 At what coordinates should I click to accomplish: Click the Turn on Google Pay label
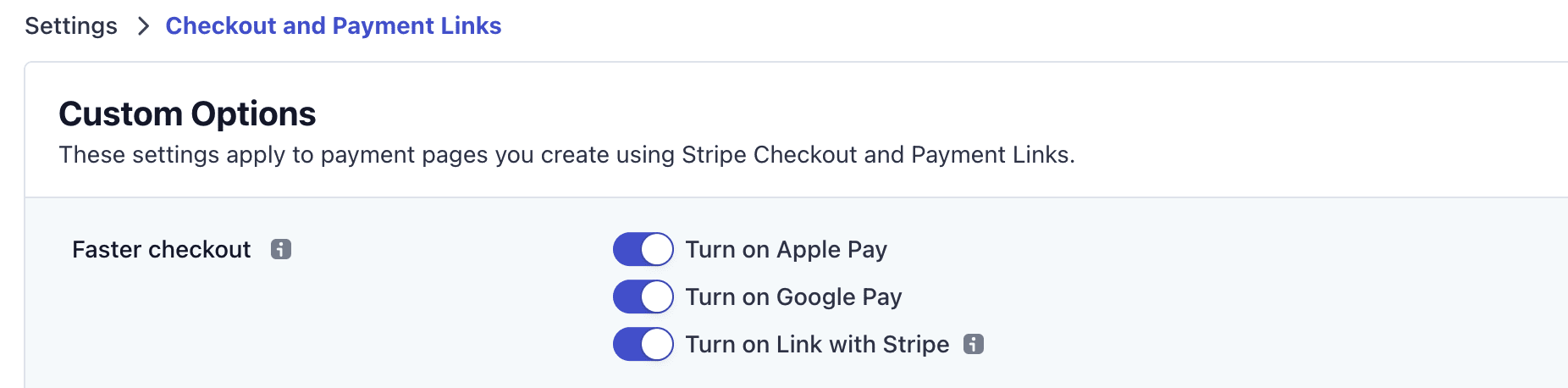coord(794,297)
